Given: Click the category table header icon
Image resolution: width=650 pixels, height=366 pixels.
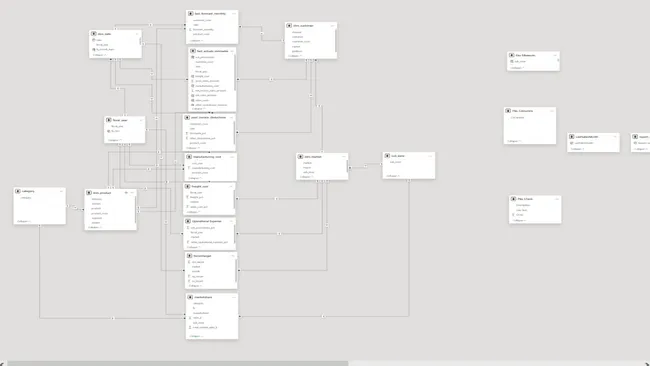Looking at the screenshot, I should [x=18, y=191].
